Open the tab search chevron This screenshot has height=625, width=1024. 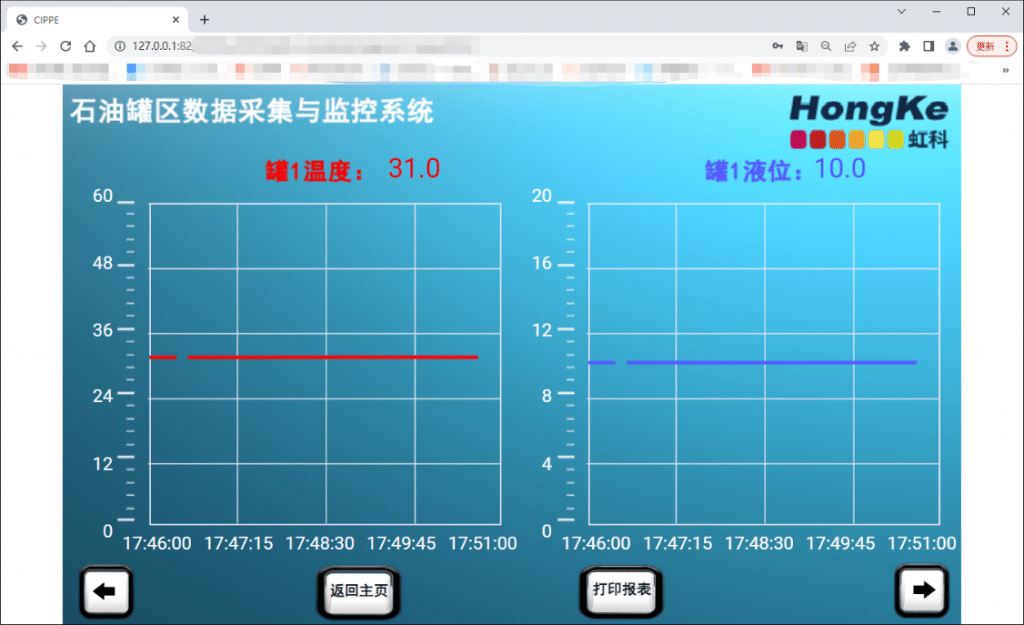(x=901, y=12)
